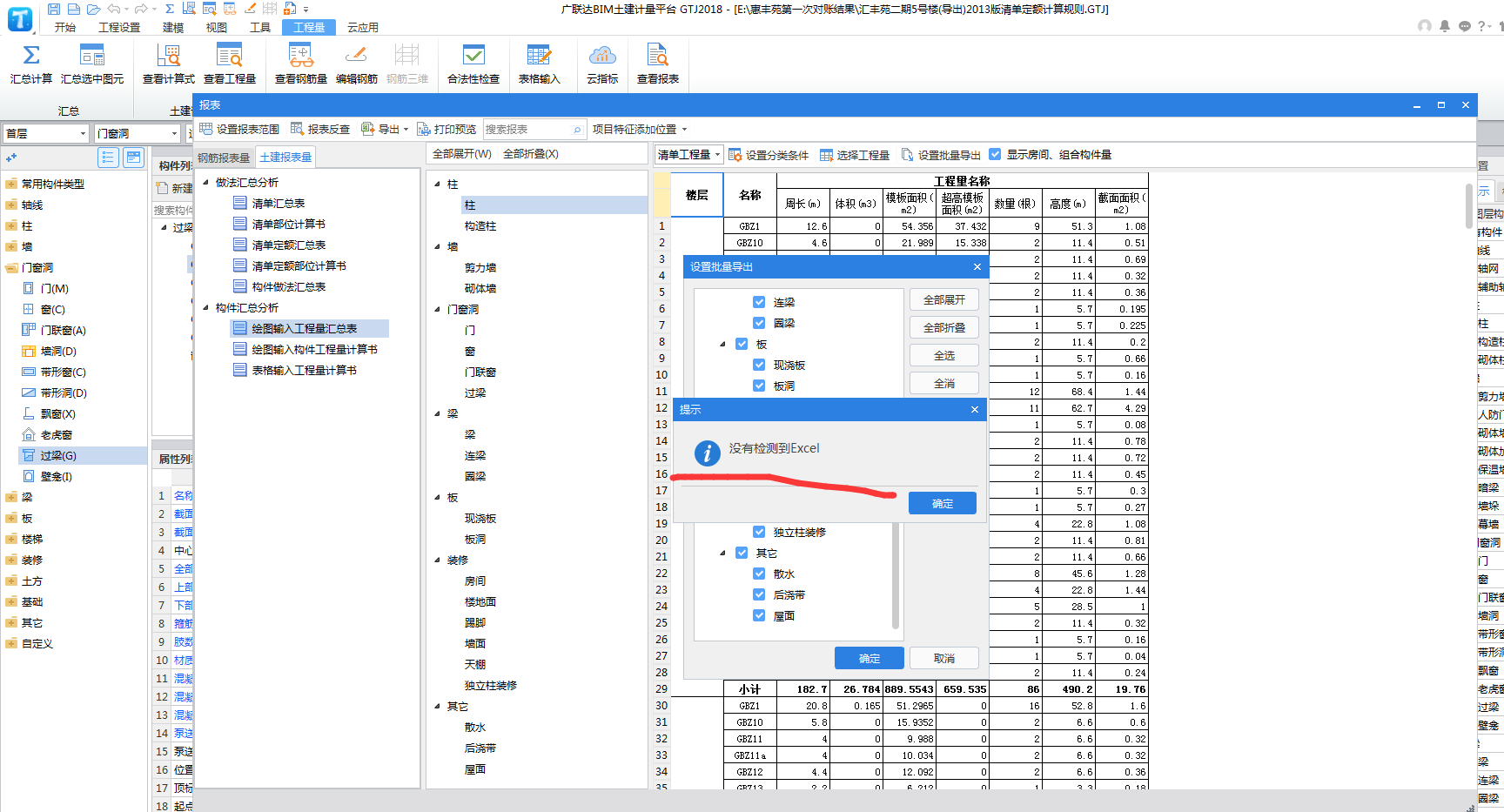
Task: Switch to 钢筋报表量 tab
Action: pyautogui.click(x=224, y=158)
